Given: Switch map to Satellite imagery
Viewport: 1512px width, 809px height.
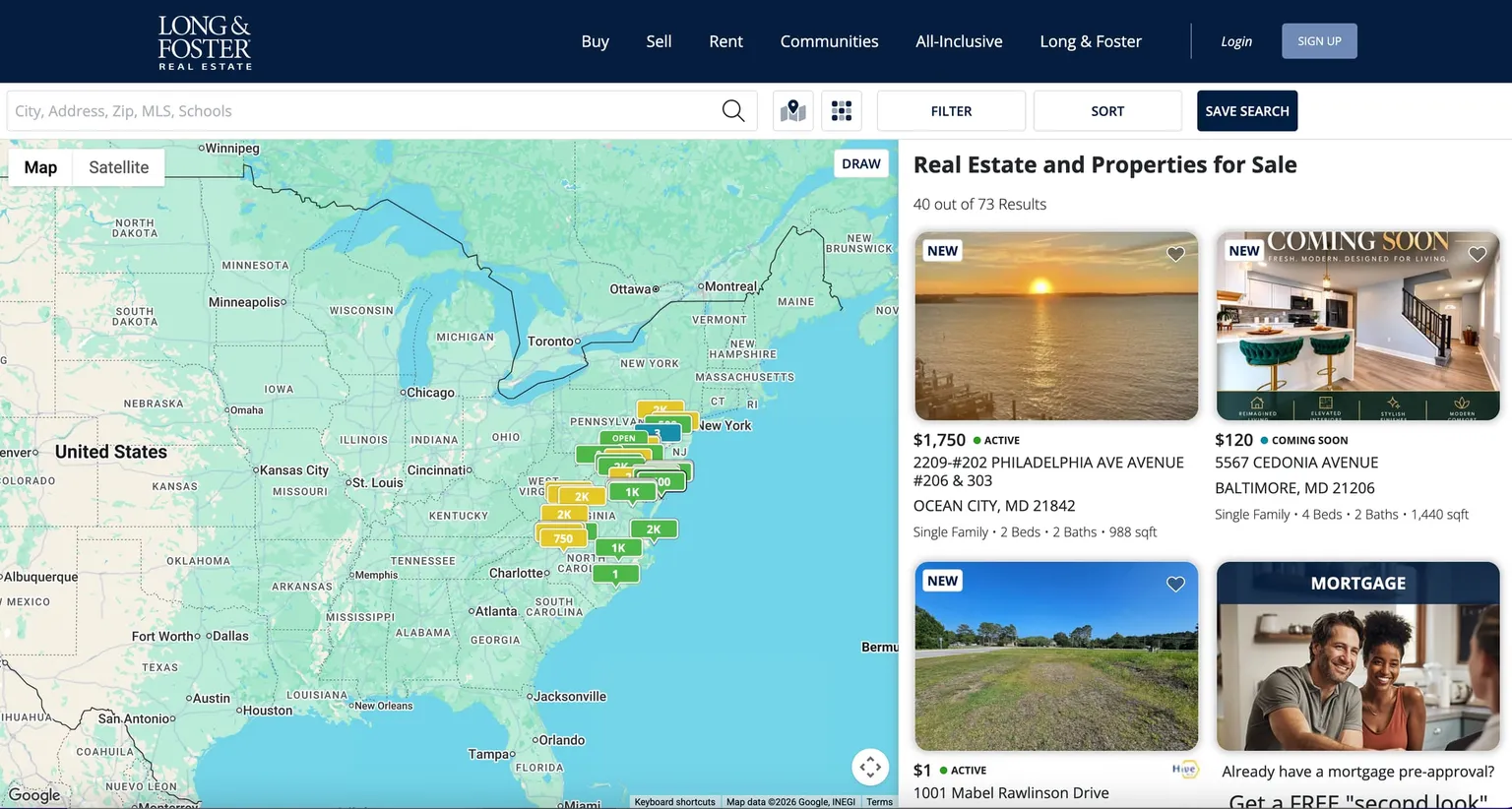Looking at the screenshot, I should [x=119, y=167].
